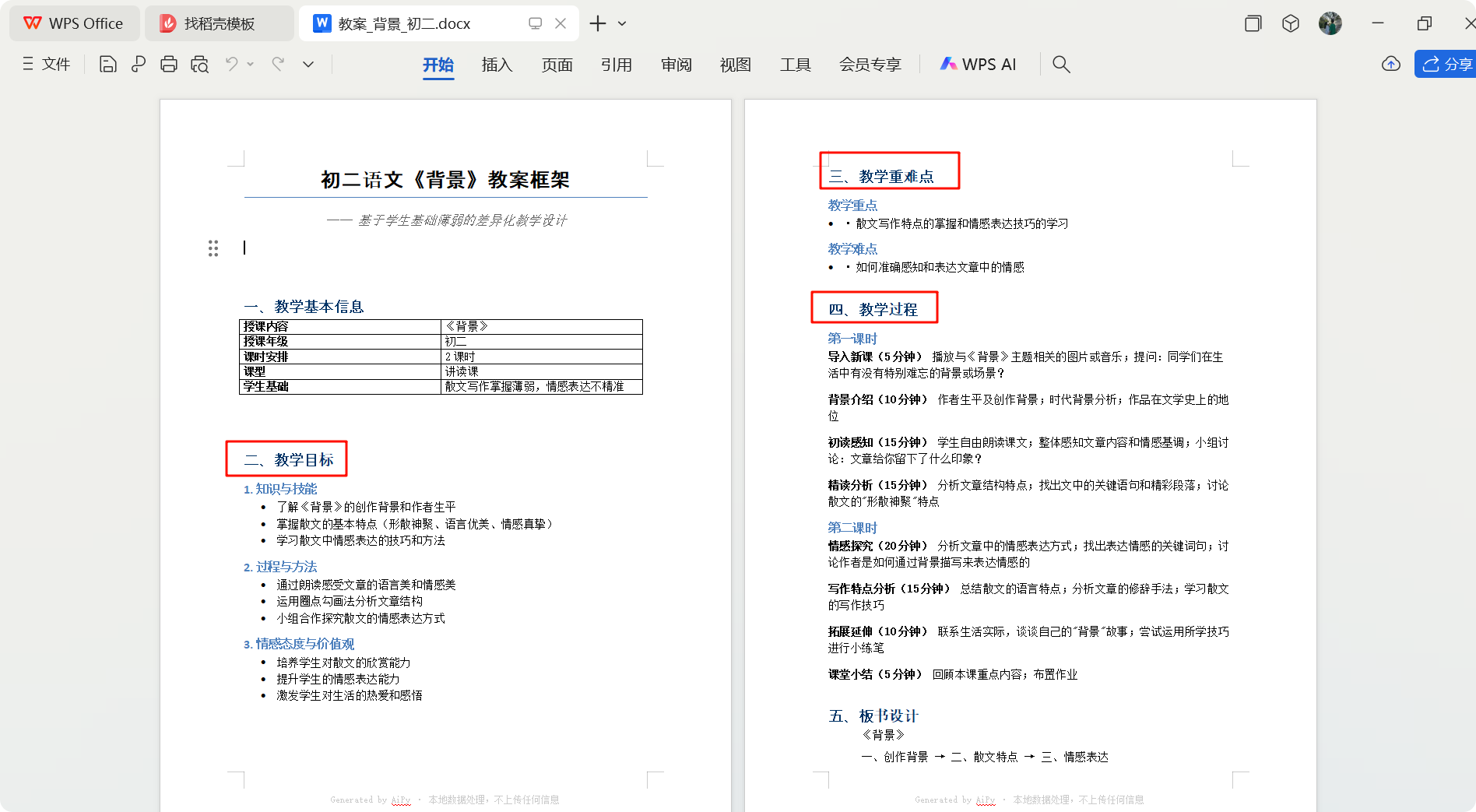
Task: Open the 审阅 ribbon tab
Action: coord(676,65)
